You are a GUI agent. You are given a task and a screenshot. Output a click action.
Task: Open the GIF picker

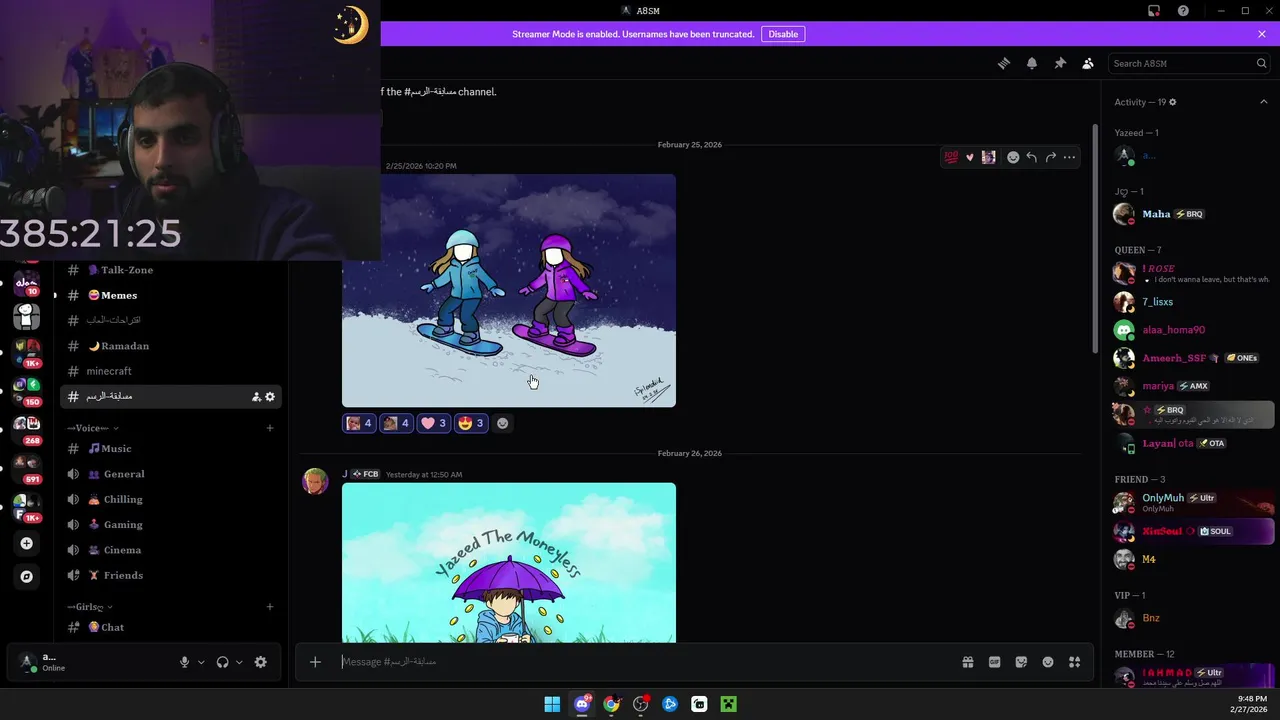click(994, 662)
